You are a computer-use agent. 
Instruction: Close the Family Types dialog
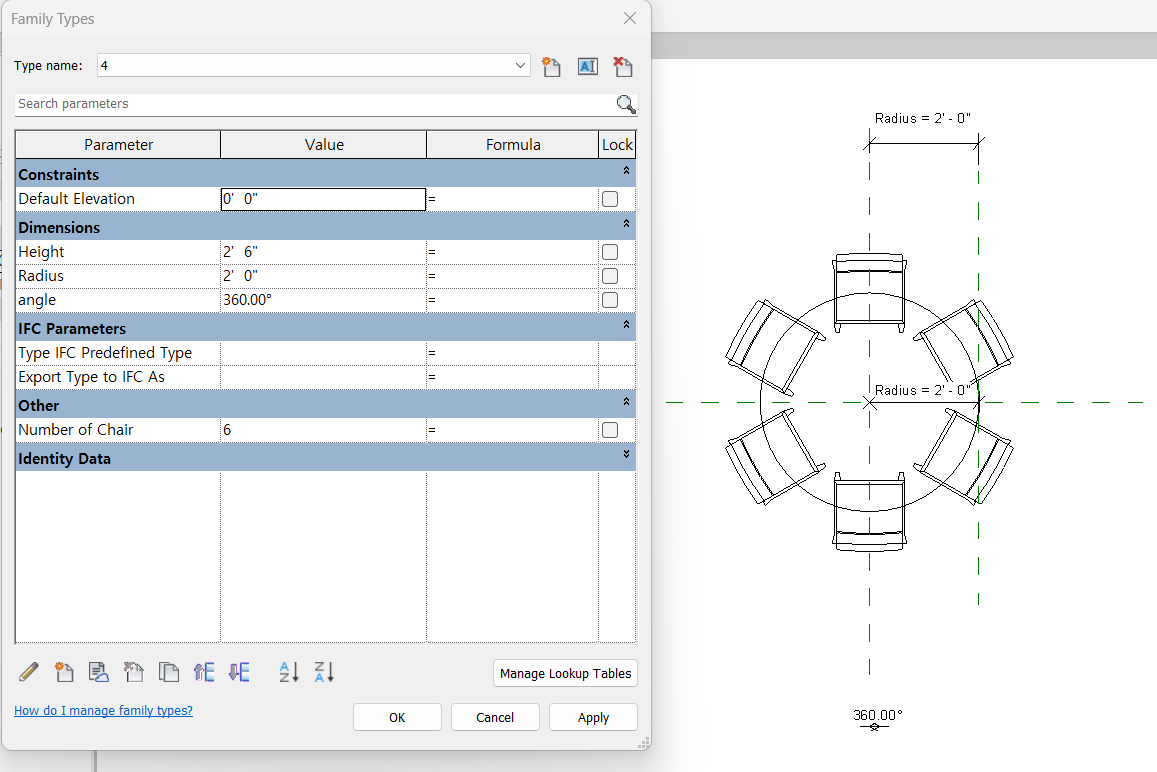tap(629, 18)
